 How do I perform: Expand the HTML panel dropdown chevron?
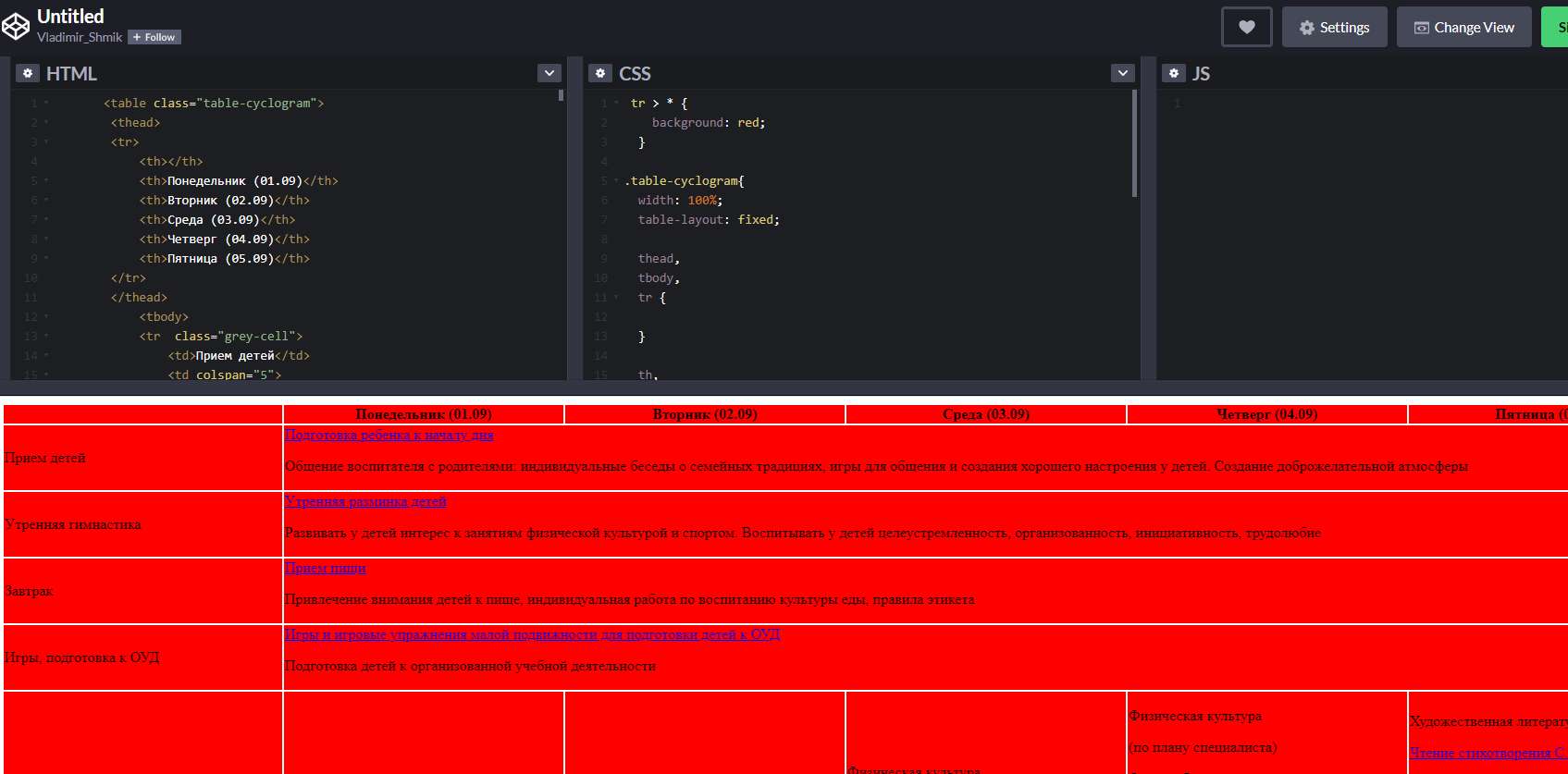[x=549, y=73]
